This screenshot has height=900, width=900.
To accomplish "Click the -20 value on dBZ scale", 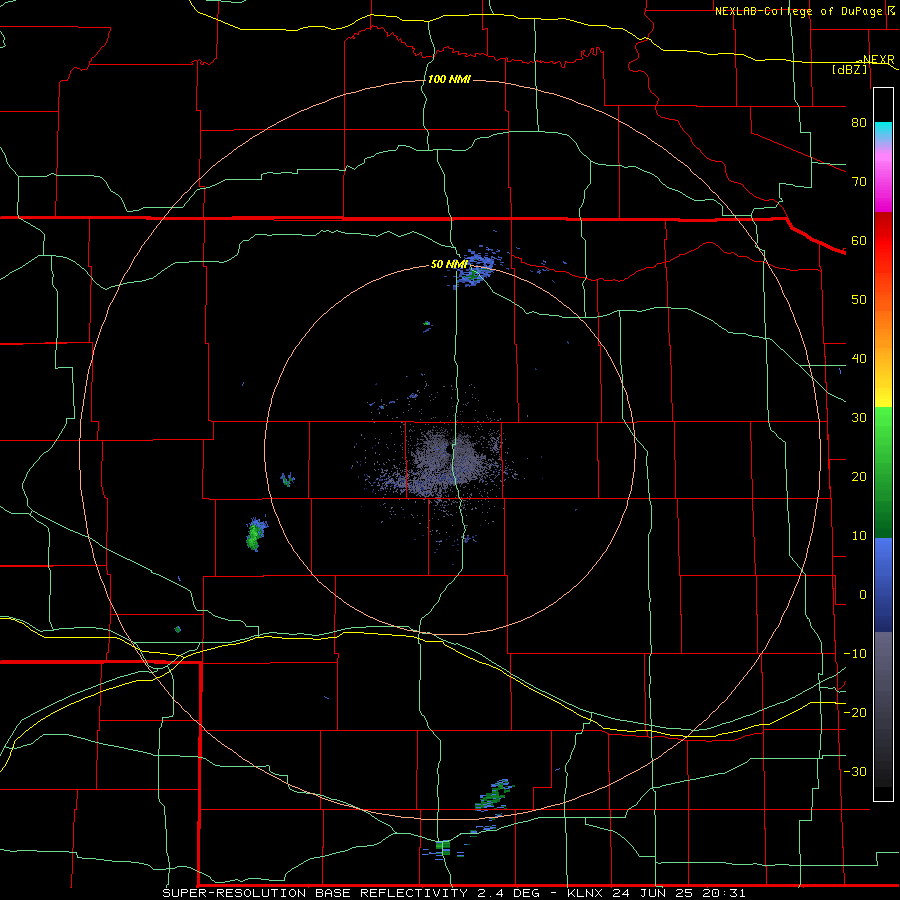I will (x=855, y=713).
